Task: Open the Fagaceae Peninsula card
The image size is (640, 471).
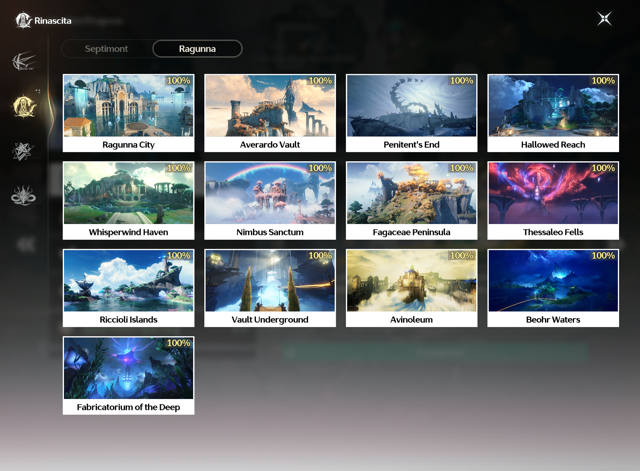Action: point(411,200)
